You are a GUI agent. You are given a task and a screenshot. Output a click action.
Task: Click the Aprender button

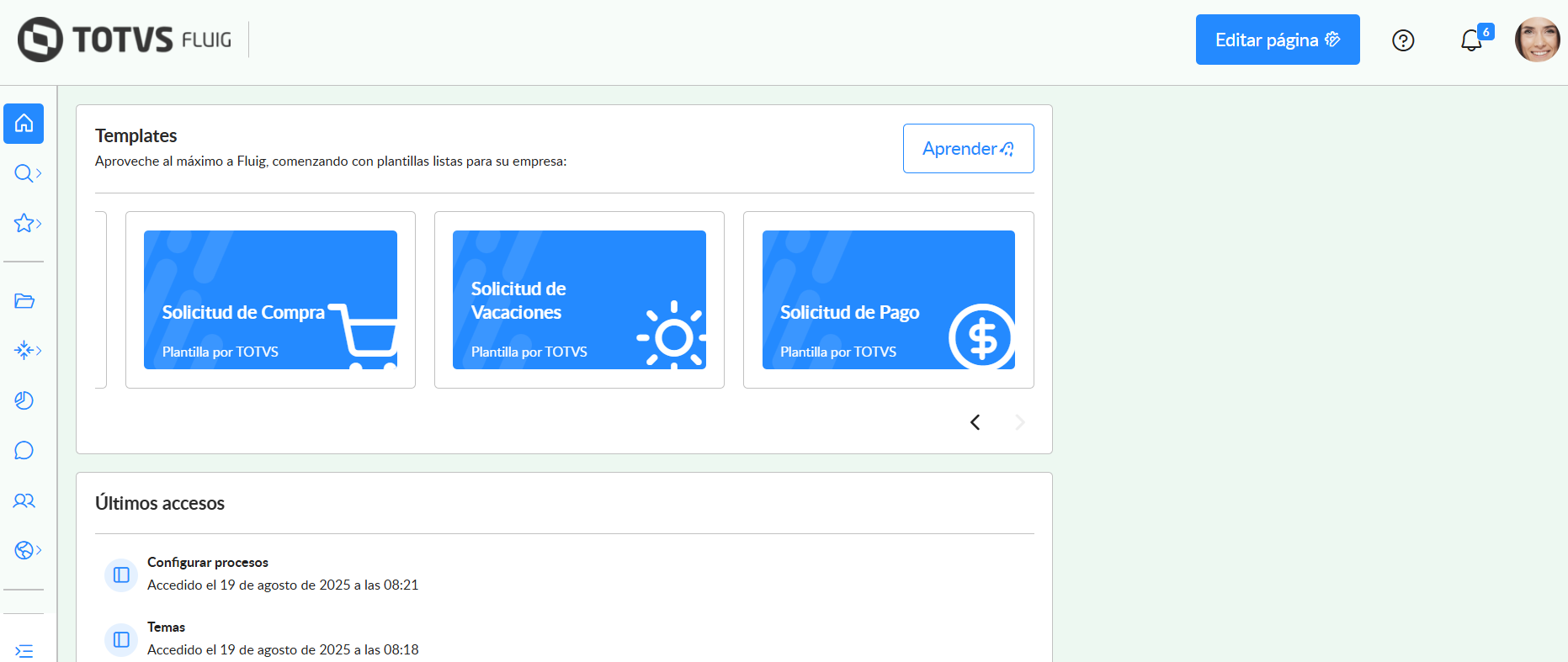968,149
